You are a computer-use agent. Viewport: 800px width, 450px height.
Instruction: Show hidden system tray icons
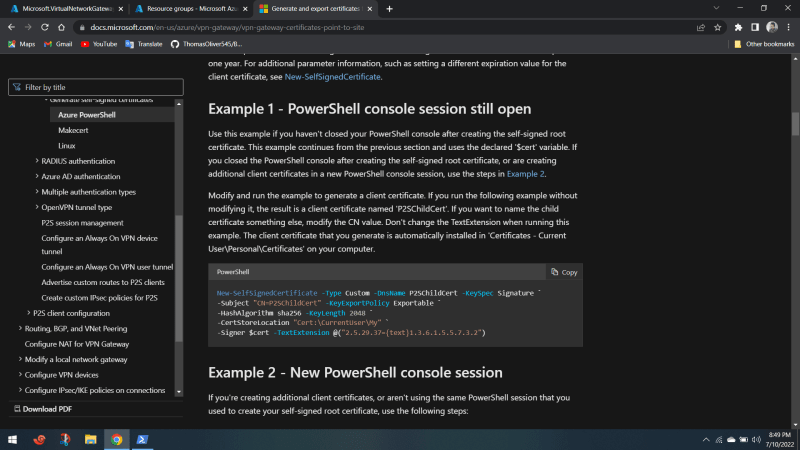point(706,440)
